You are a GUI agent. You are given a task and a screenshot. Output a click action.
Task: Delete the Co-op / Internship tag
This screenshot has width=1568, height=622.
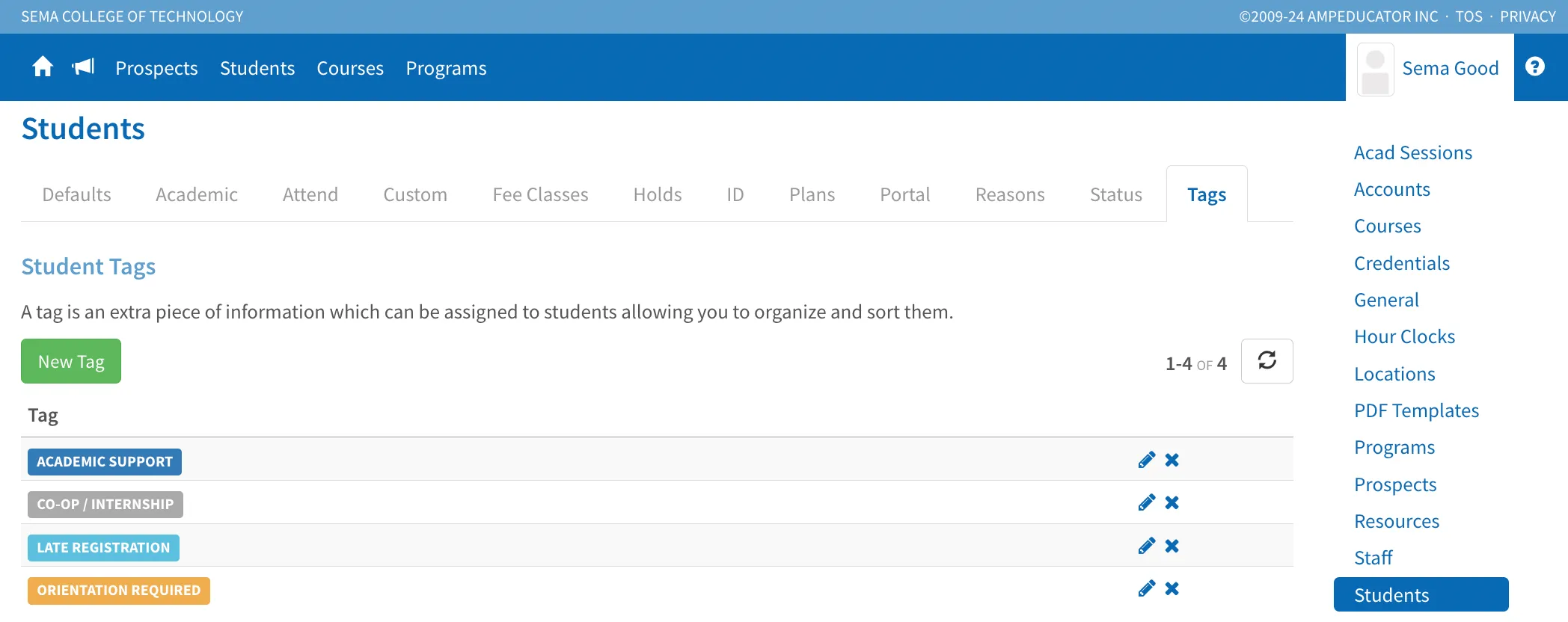pyautogui.click(x=1172, y=502)
